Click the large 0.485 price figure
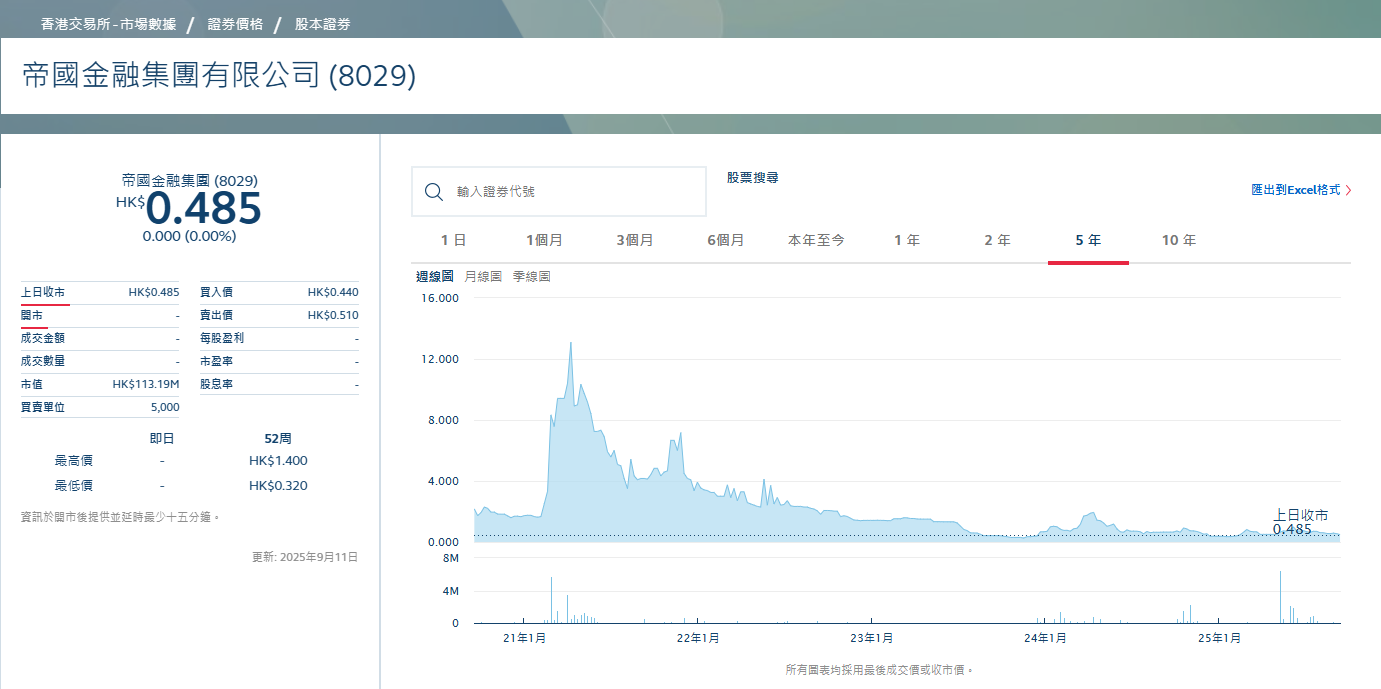The image size is (1381, 689). [204, 209]
